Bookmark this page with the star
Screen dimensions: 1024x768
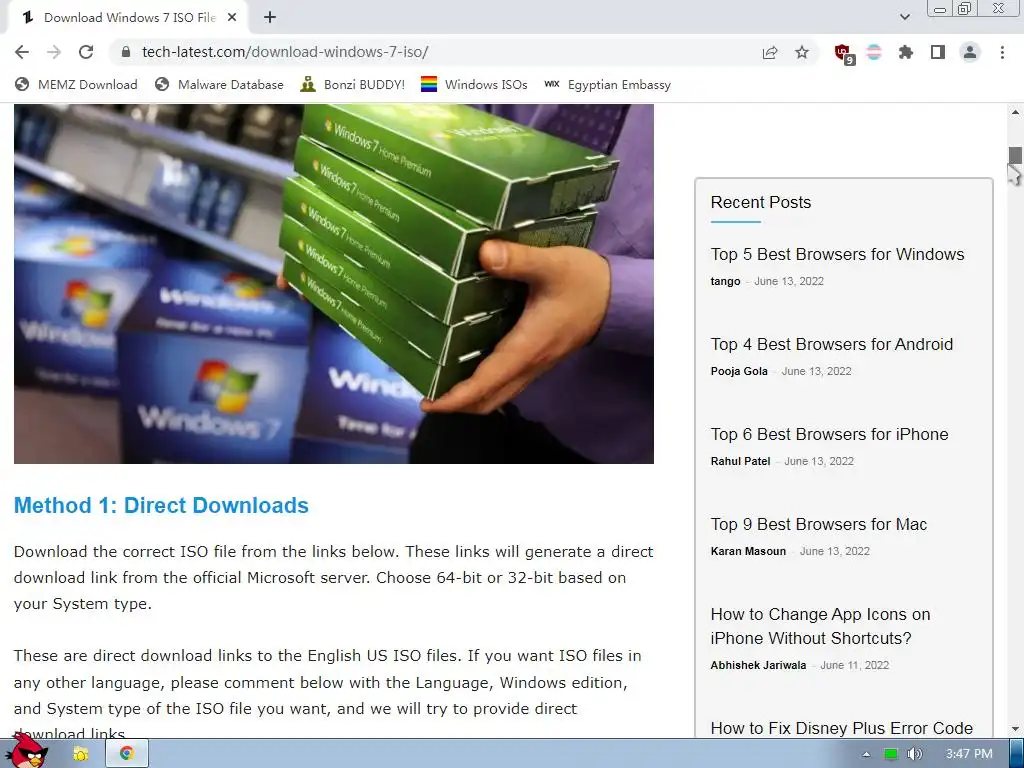802,52
